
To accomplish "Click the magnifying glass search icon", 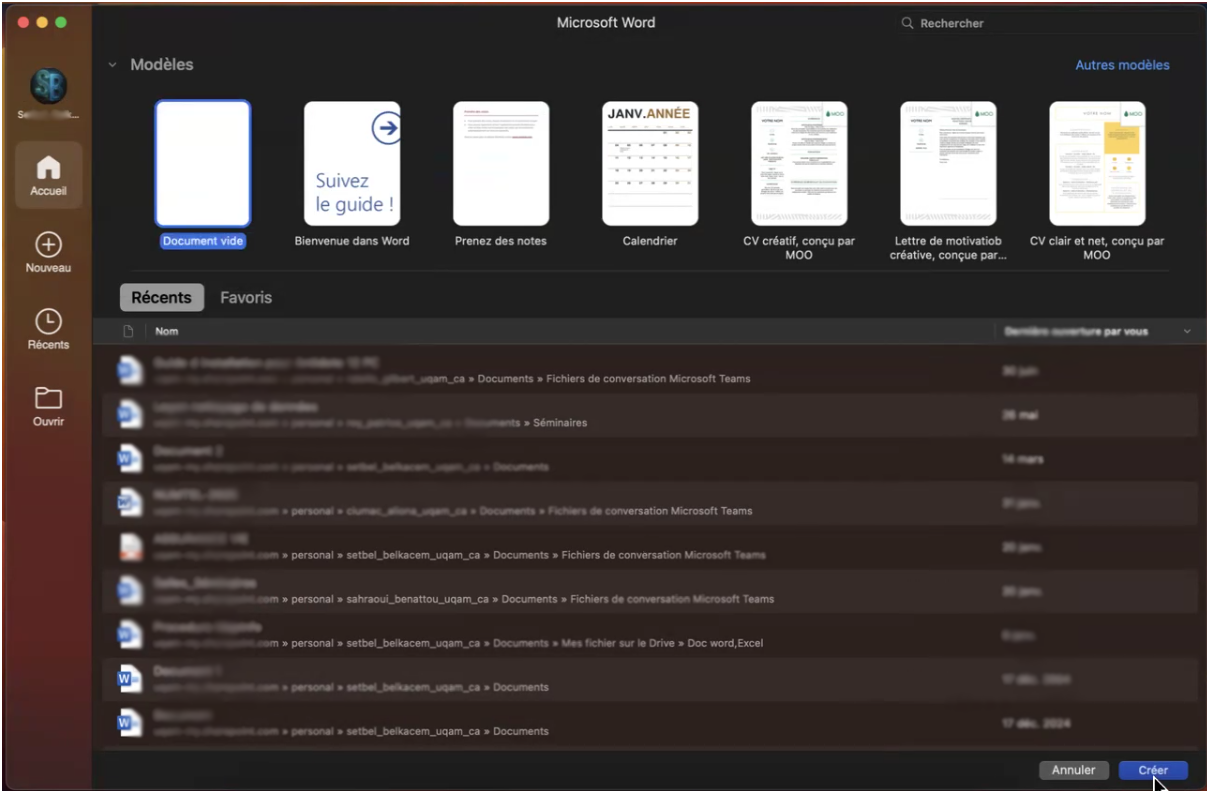I will tap(907, 23).
